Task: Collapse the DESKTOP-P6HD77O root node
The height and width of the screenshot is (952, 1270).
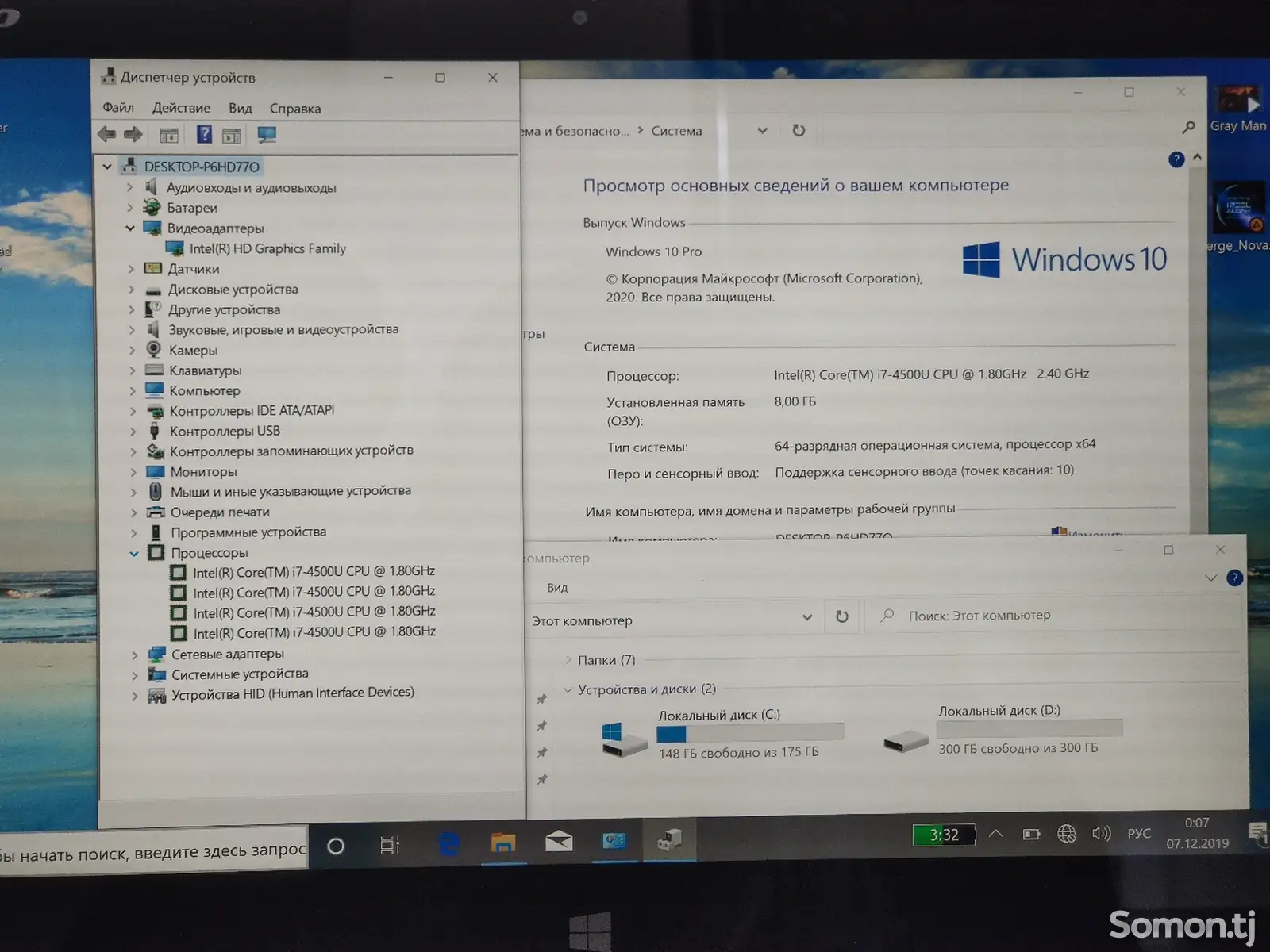Action: 107,167
